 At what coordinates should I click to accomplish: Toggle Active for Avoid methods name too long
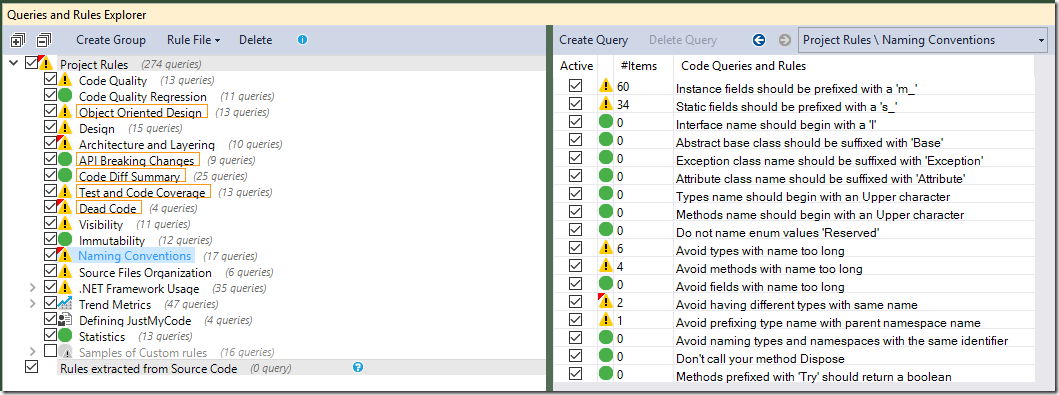click(x=575, y=266)
